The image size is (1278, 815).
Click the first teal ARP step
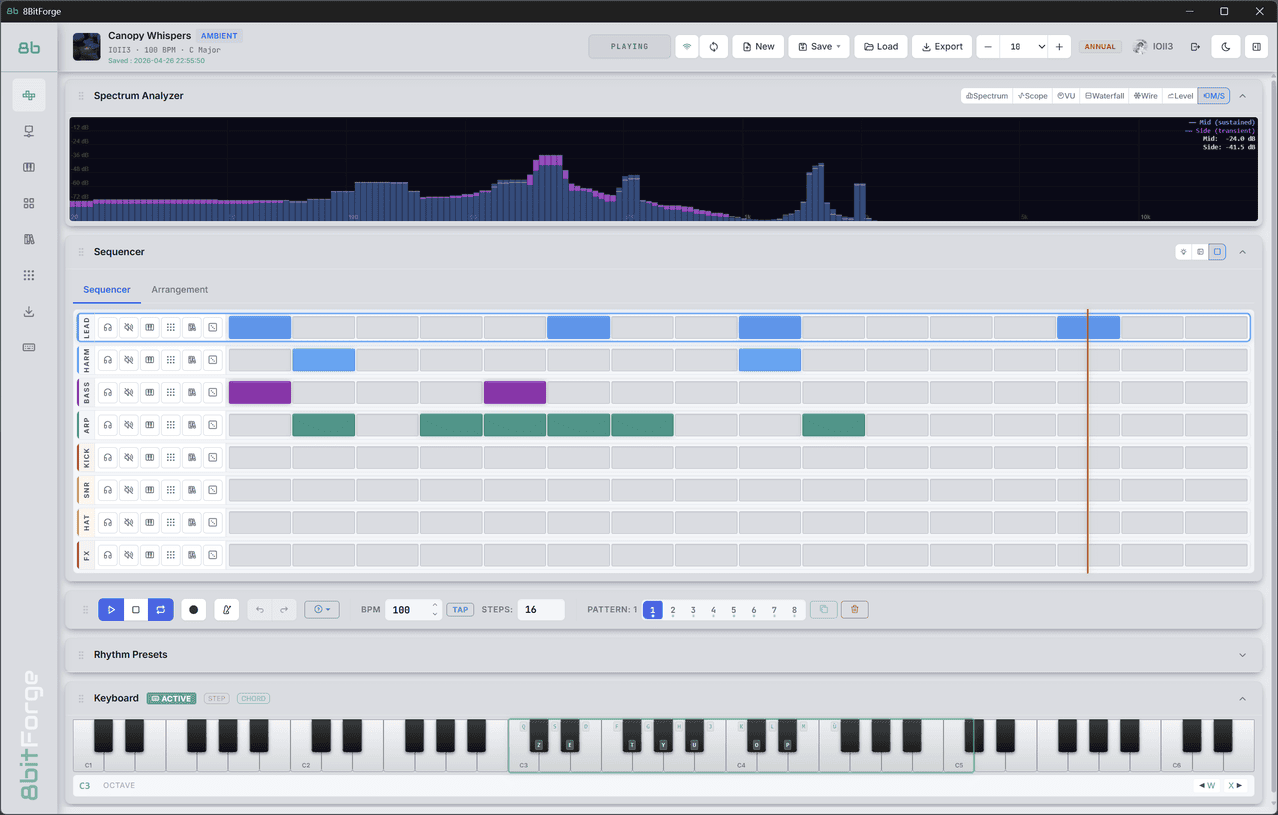(323, 425)
